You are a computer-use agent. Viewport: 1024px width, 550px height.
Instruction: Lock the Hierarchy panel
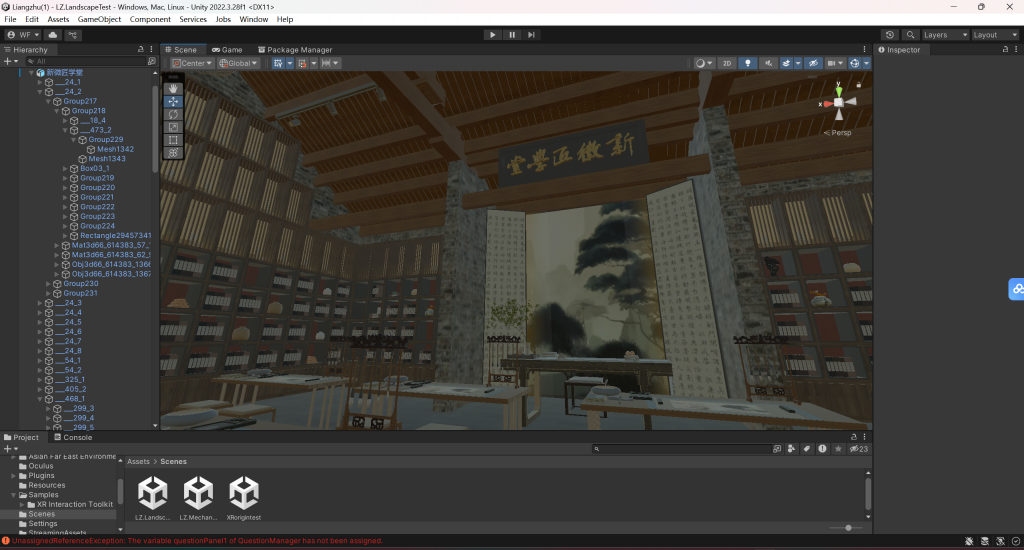[x=140, y=50]
